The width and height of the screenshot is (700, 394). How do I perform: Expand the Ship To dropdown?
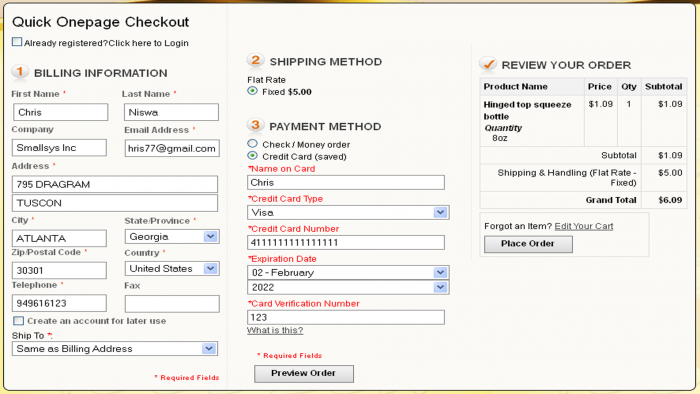pyautogui.click(x=115, y=348)
